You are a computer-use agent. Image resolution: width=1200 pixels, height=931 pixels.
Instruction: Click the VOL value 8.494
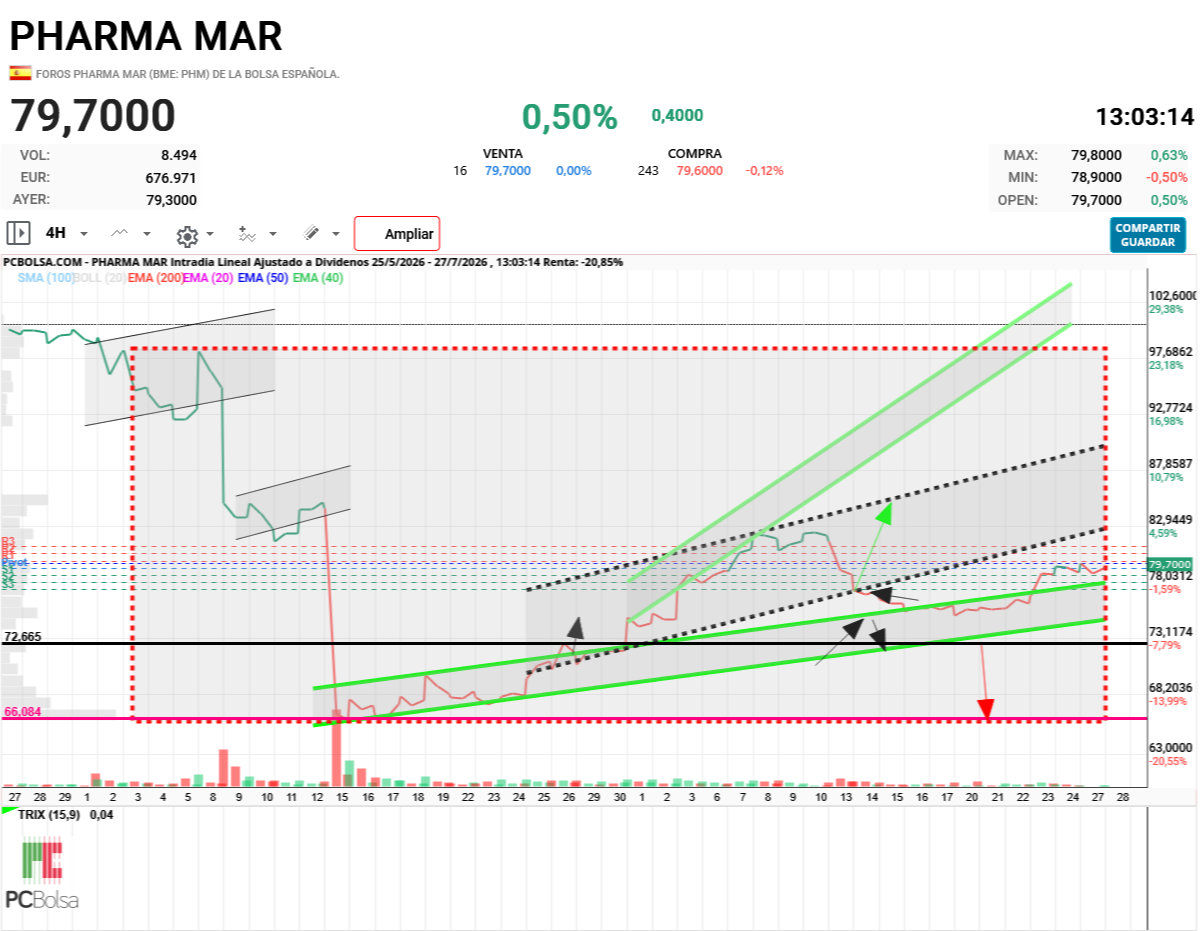[x=179, y=155]
